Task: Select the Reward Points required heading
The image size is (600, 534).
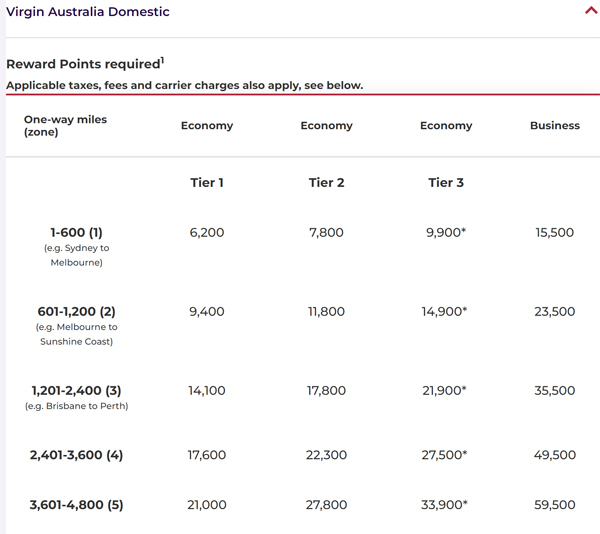Action: point(85,63)
